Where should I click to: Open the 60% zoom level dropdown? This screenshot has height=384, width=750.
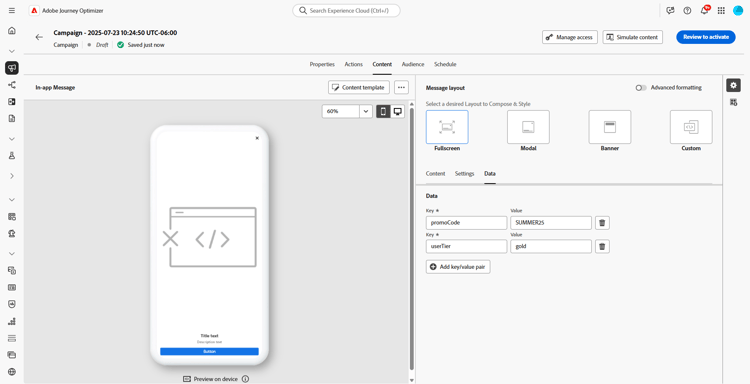pyautogui.click(x=347, y=111)
